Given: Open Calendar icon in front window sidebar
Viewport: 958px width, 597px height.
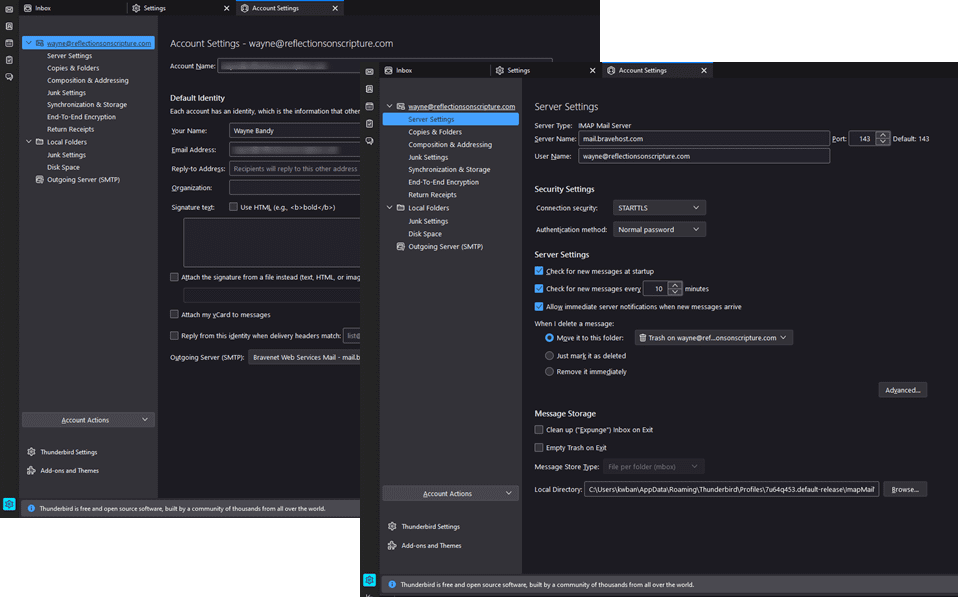Looking at the screenshot, I should pyautogui.click(x=370, y=106).
